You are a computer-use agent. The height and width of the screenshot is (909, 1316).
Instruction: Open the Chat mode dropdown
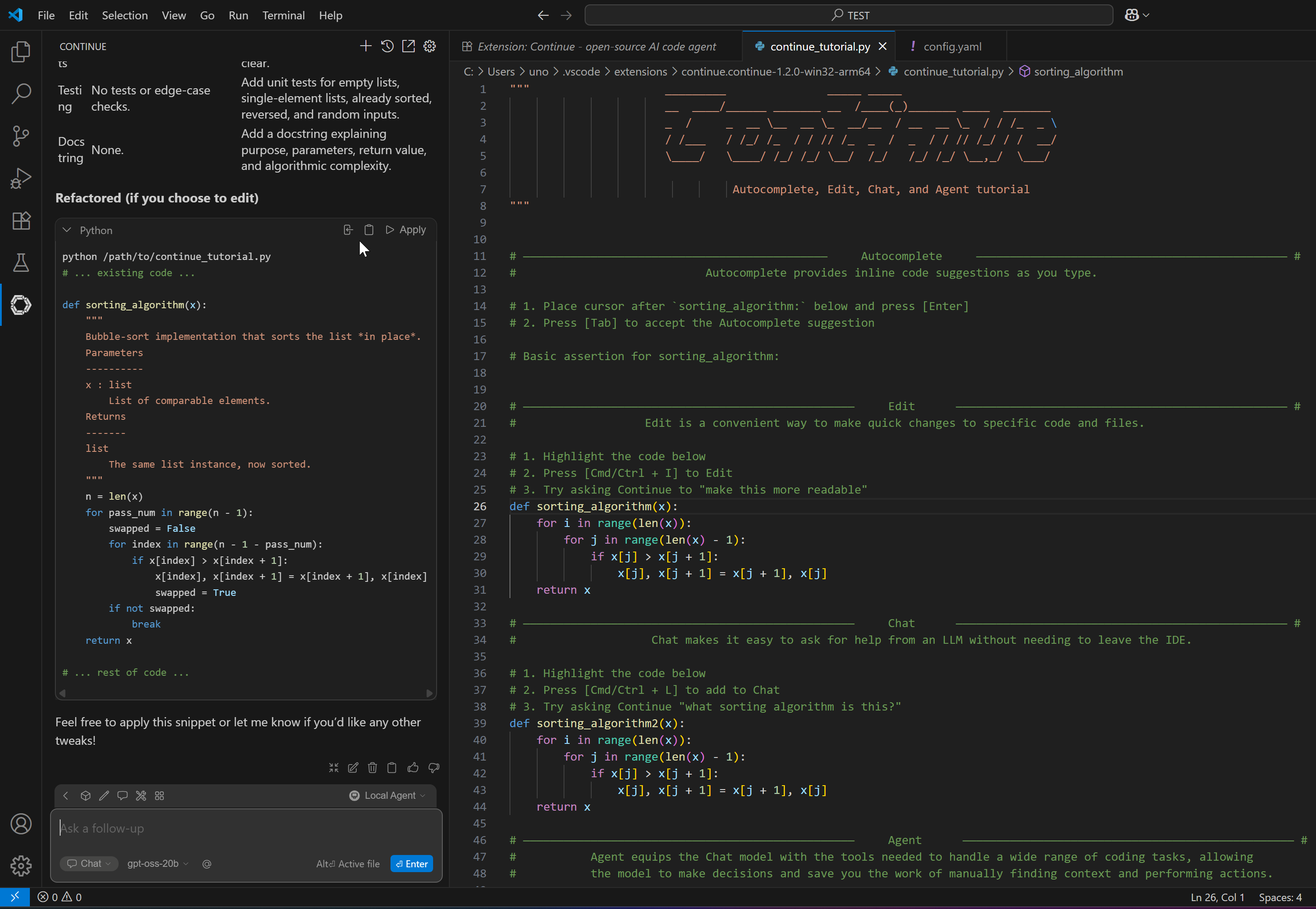coord(89,863)
